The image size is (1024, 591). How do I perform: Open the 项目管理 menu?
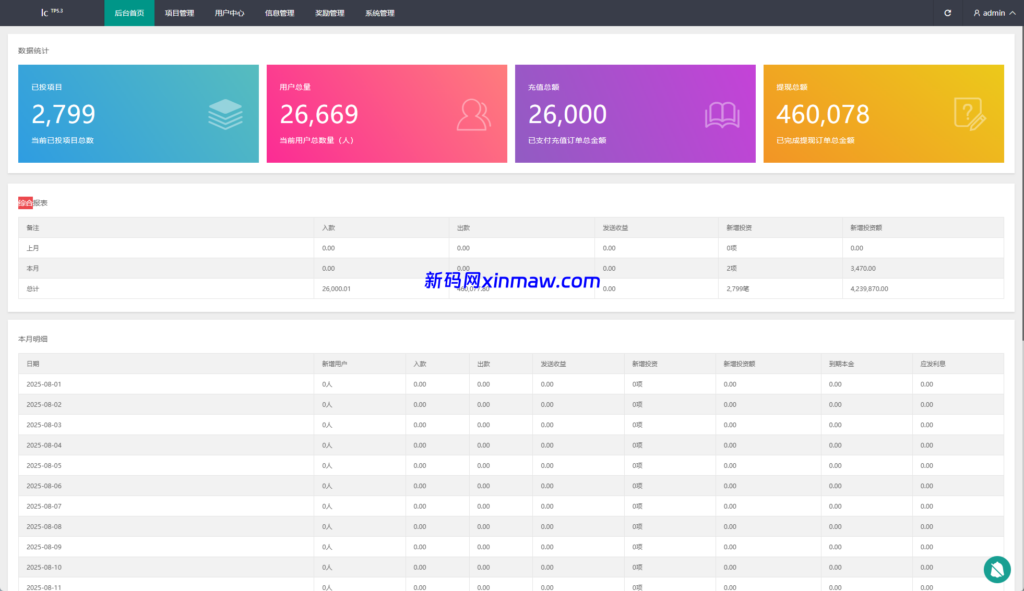pos(179,13)
